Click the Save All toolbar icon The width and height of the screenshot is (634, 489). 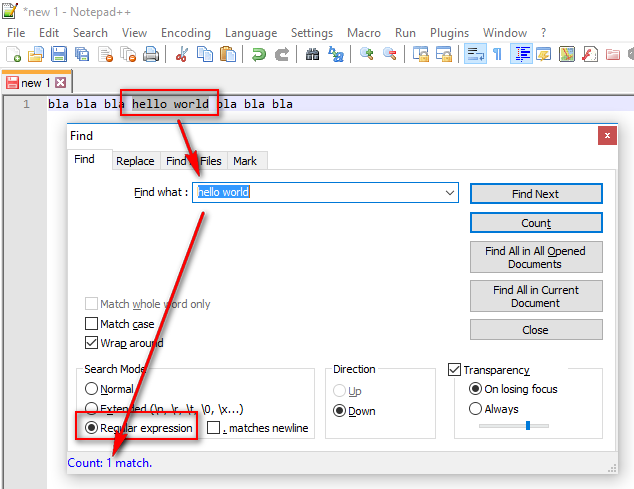(x=82, y=54)
